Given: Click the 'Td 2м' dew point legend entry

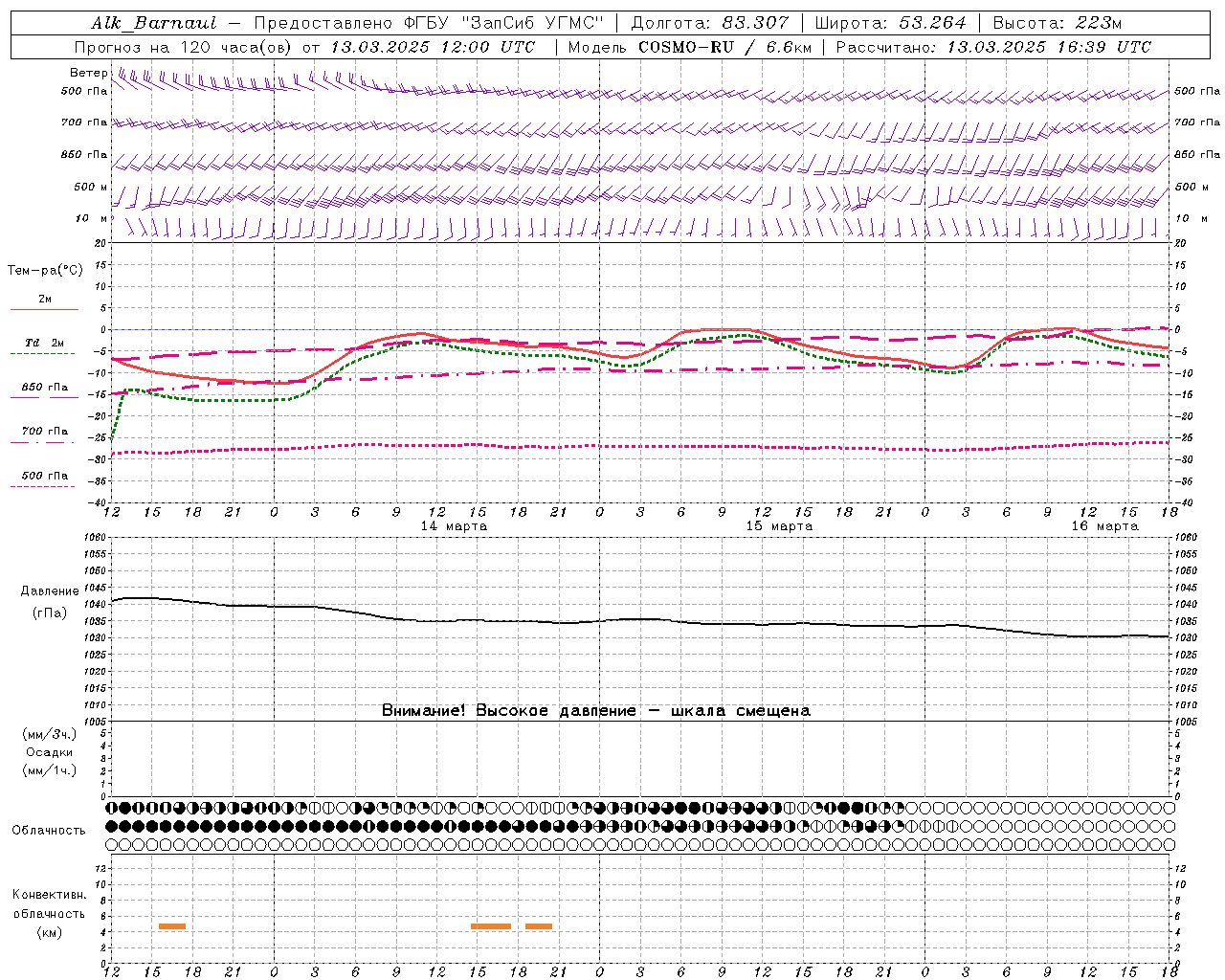Looking at the screenshot, I should 44,343.
